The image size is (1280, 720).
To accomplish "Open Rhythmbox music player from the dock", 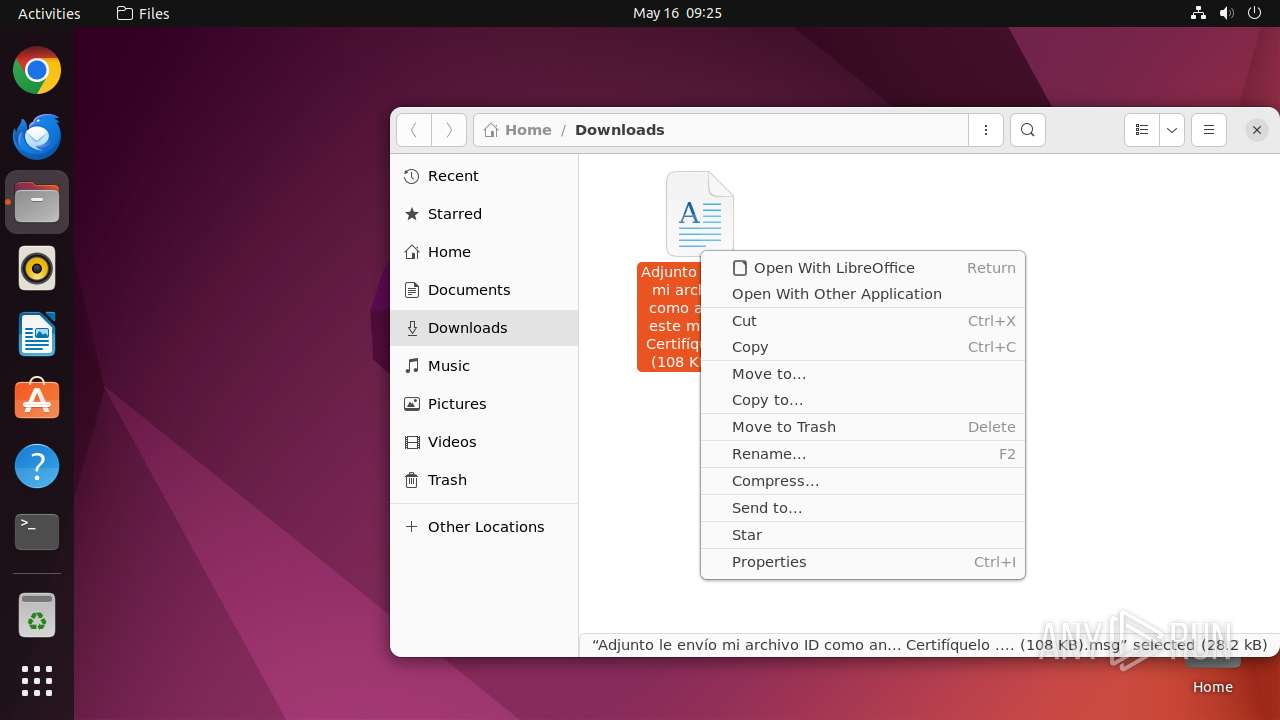I will [37, 268].
